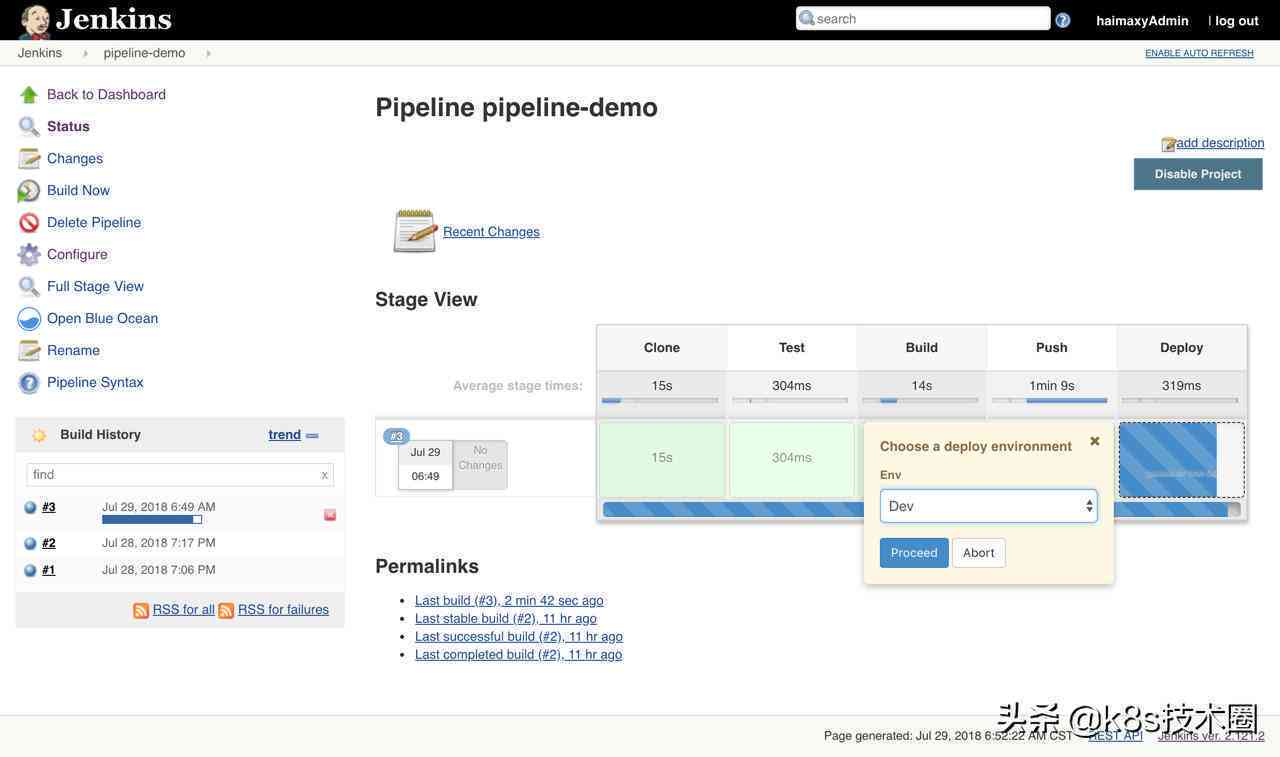This screenshot has width=1280, height=757.
Task: Click the Open Blue Ocean icon
Action: click(29, 319)
